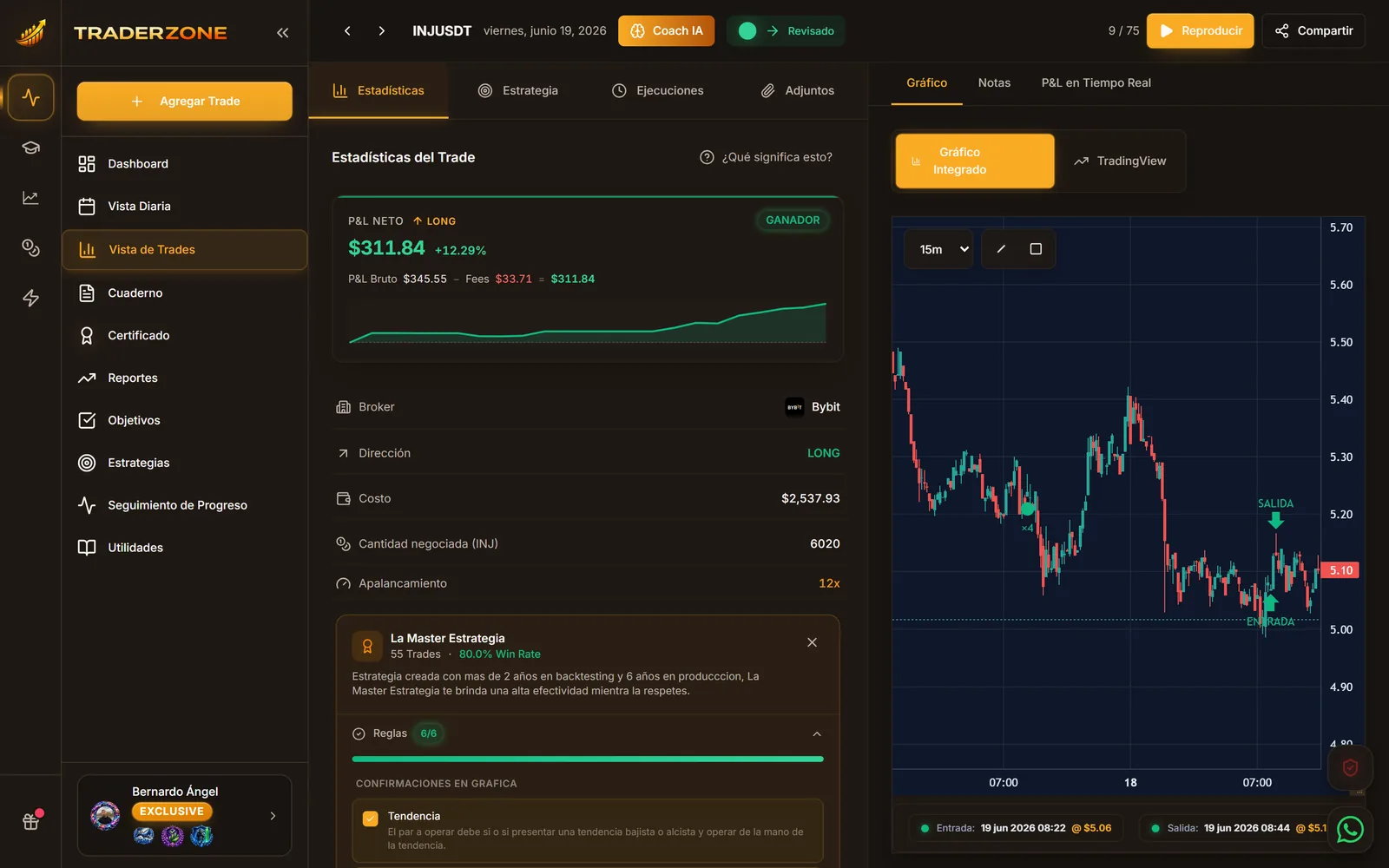1389x868 pixels.
Task: Click the Costo value $2,537.93
Action: pos(810,498)
